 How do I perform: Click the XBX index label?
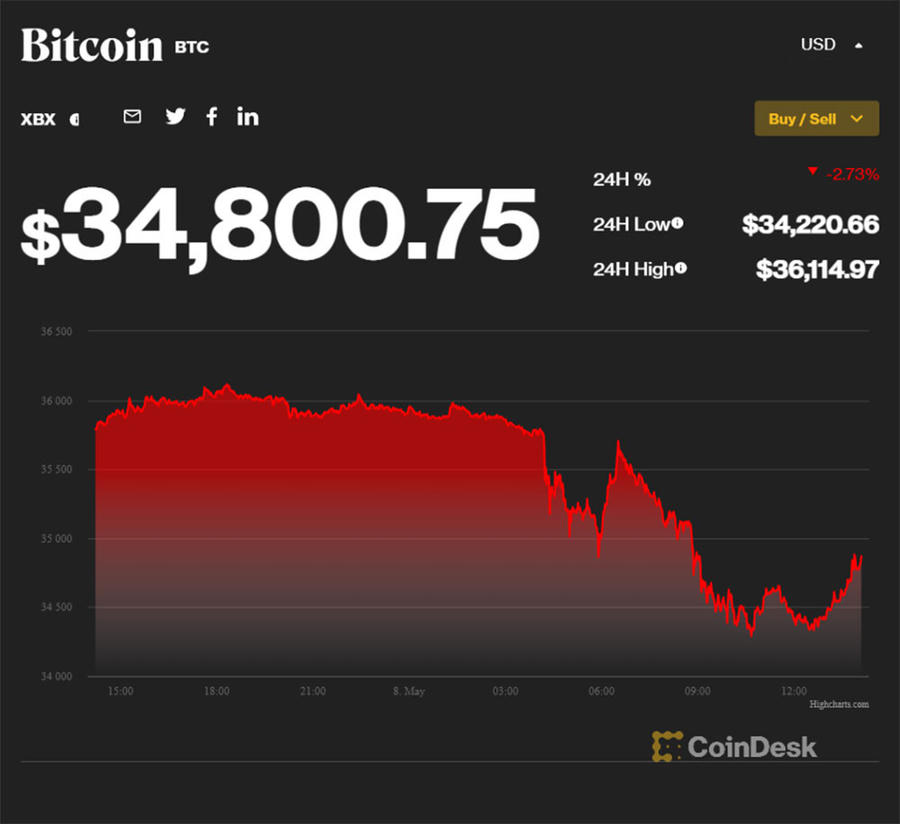37,119
